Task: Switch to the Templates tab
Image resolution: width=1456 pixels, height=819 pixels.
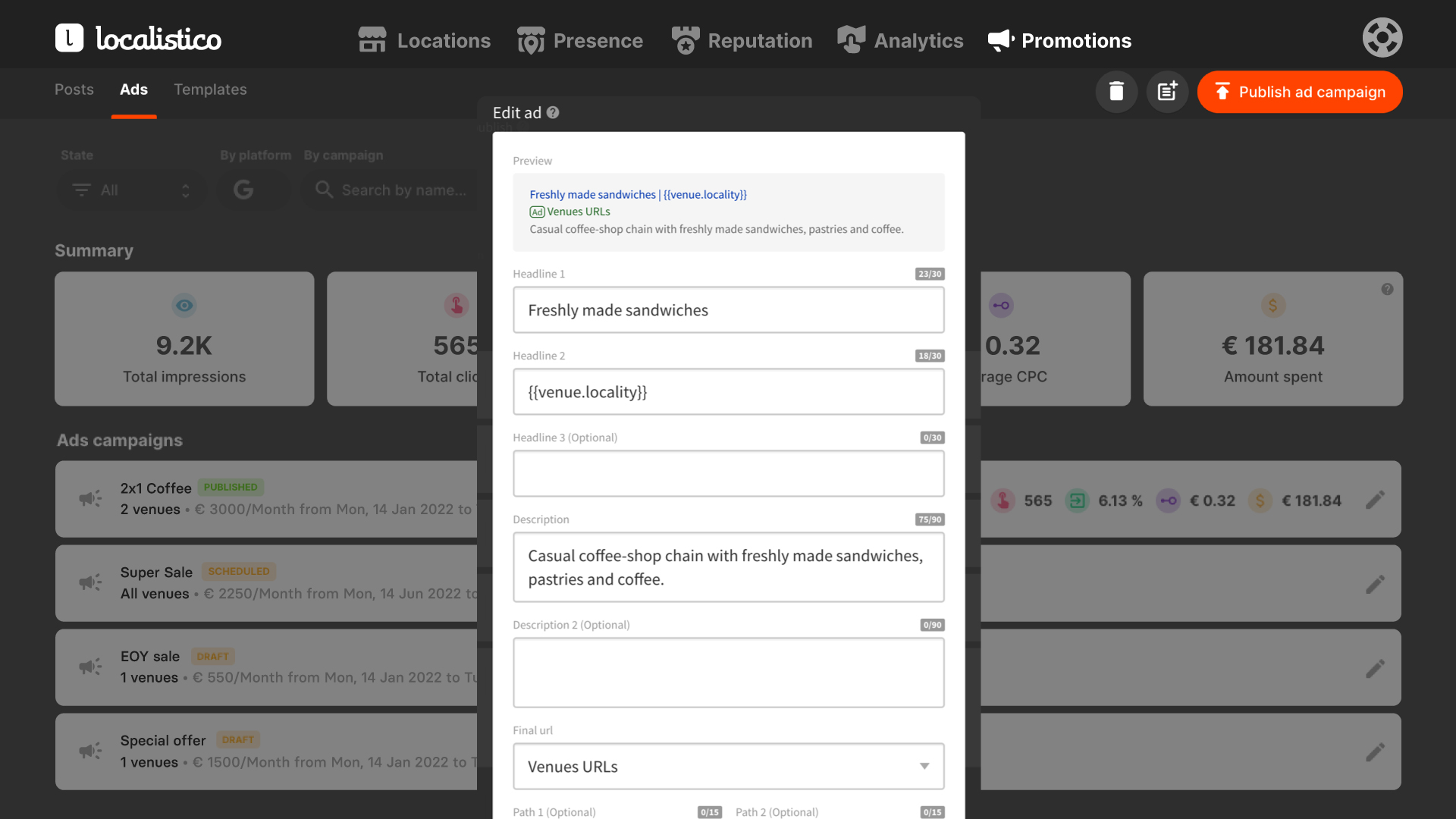Action: 210,89
